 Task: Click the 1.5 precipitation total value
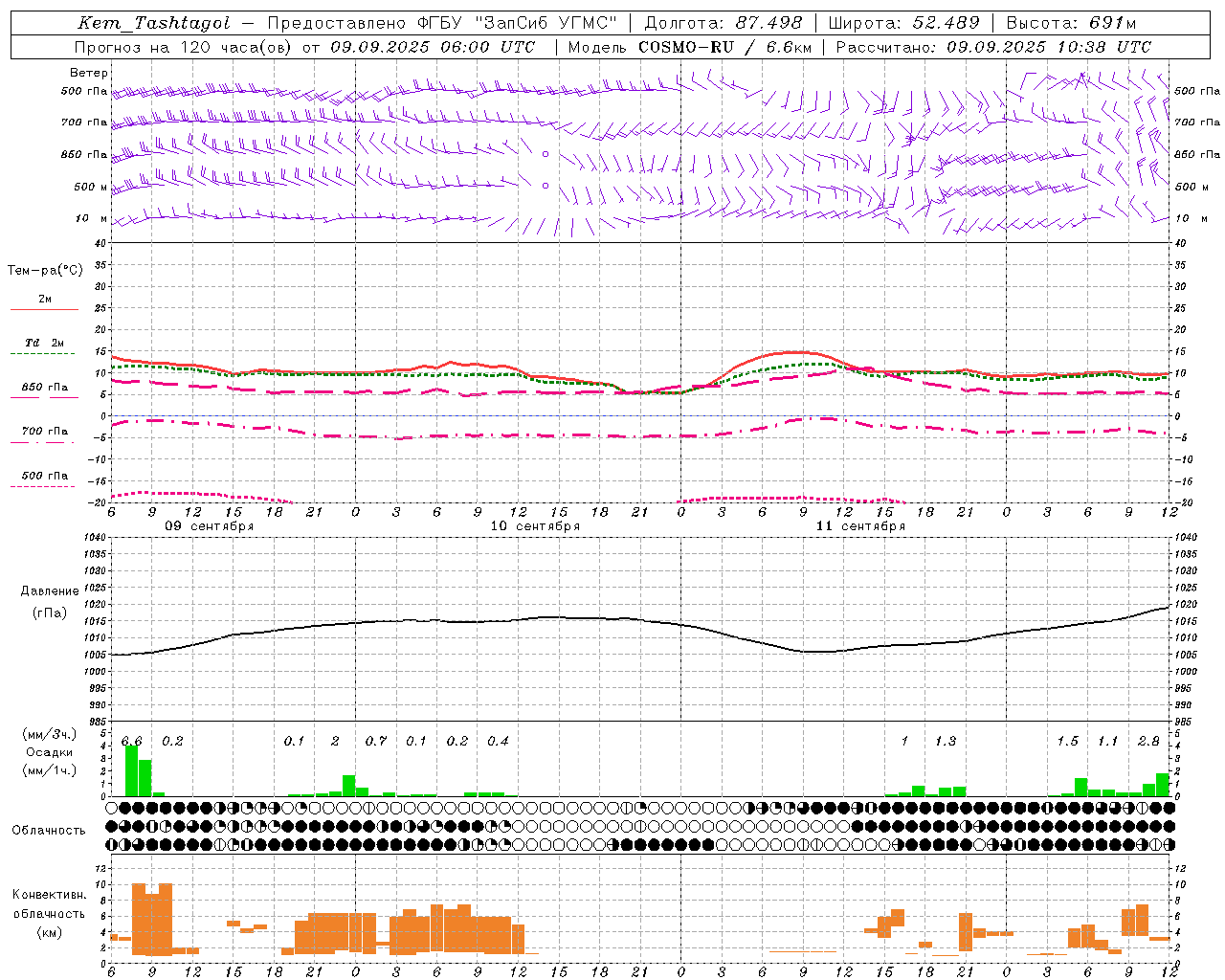point(1067,742)
